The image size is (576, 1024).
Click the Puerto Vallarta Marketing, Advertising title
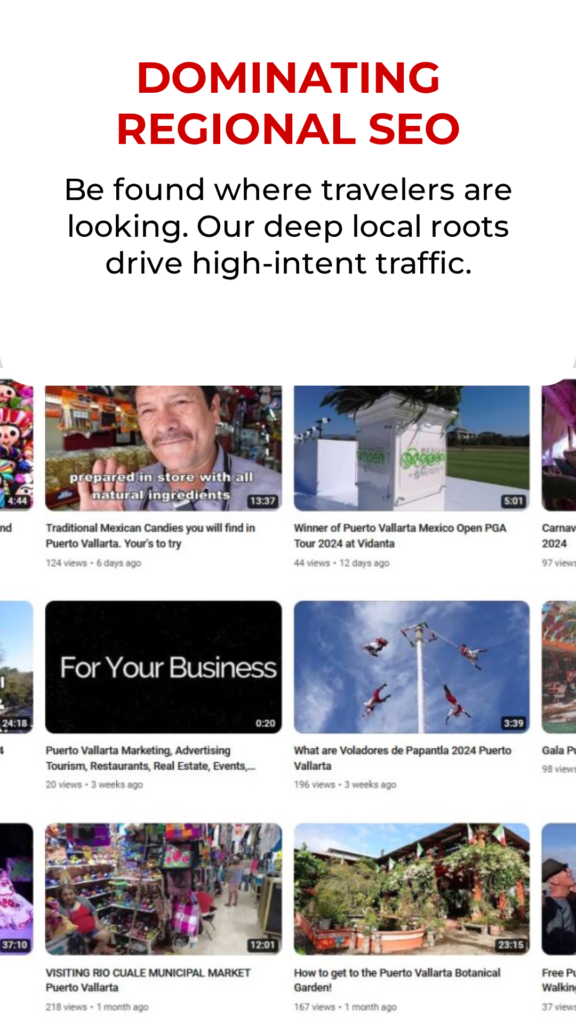[x=150, y=758]
